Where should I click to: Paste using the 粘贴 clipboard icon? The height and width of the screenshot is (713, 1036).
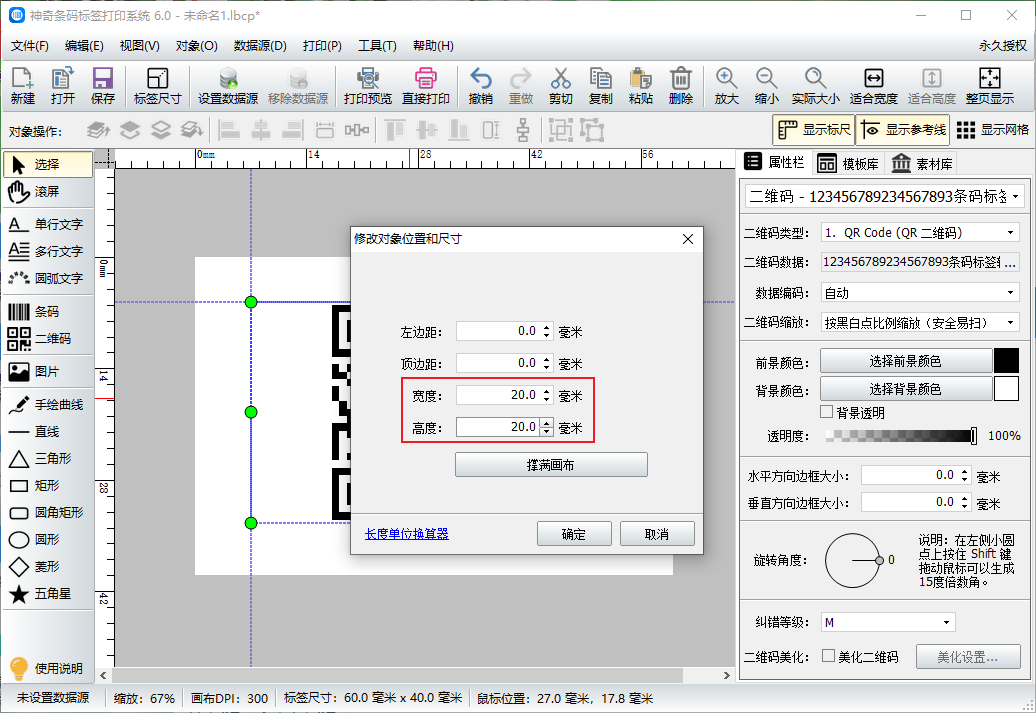(x=640, y=86)
